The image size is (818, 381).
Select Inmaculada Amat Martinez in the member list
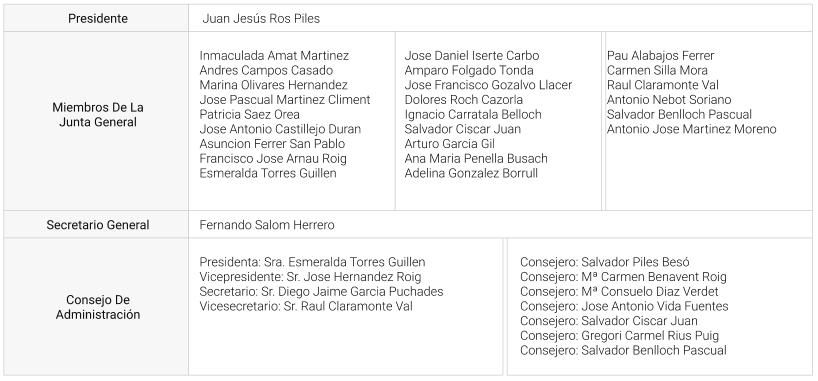coord(274,56)
